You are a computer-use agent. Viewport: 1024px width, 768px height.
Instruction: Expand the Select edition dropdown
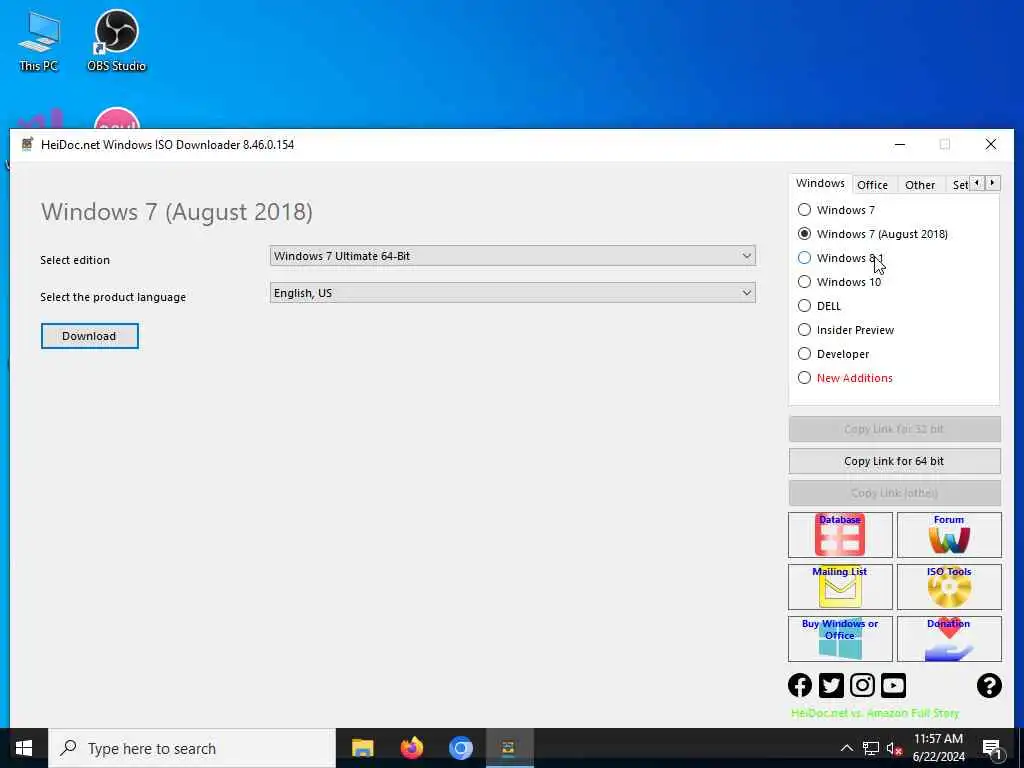pyautogui.click(x=513, y=256)
